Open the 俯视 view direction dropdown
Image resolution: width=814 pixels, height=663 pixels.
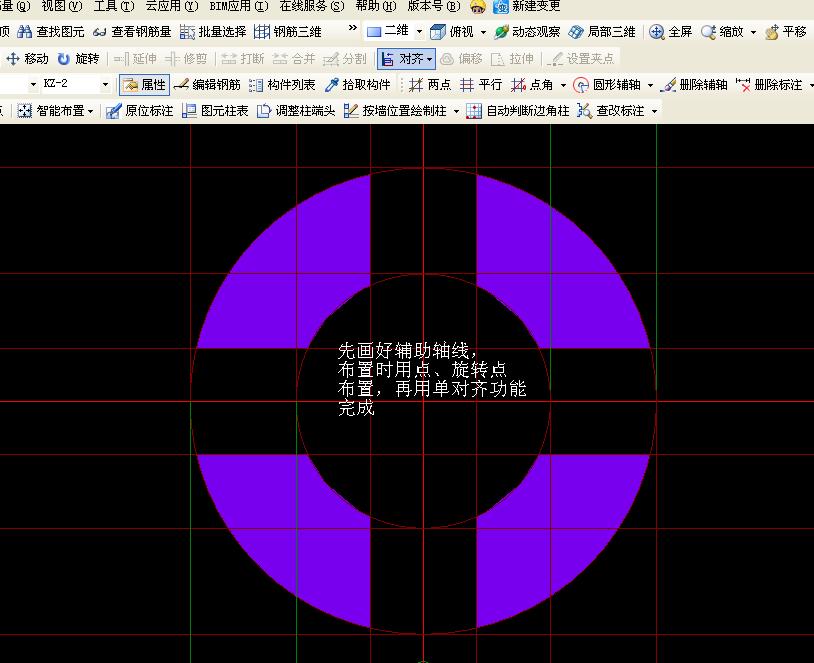(x=483, y=32)
